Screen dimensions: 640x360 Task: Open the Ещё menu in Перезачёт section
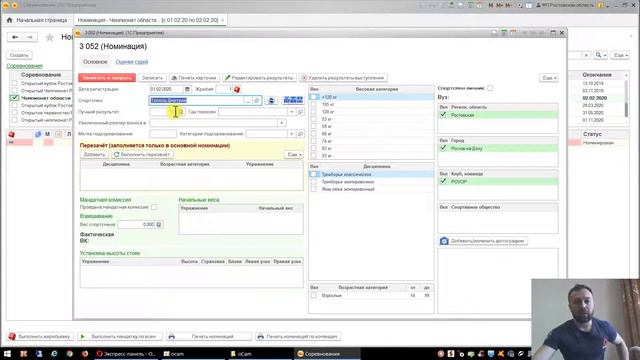click(294, 155)
